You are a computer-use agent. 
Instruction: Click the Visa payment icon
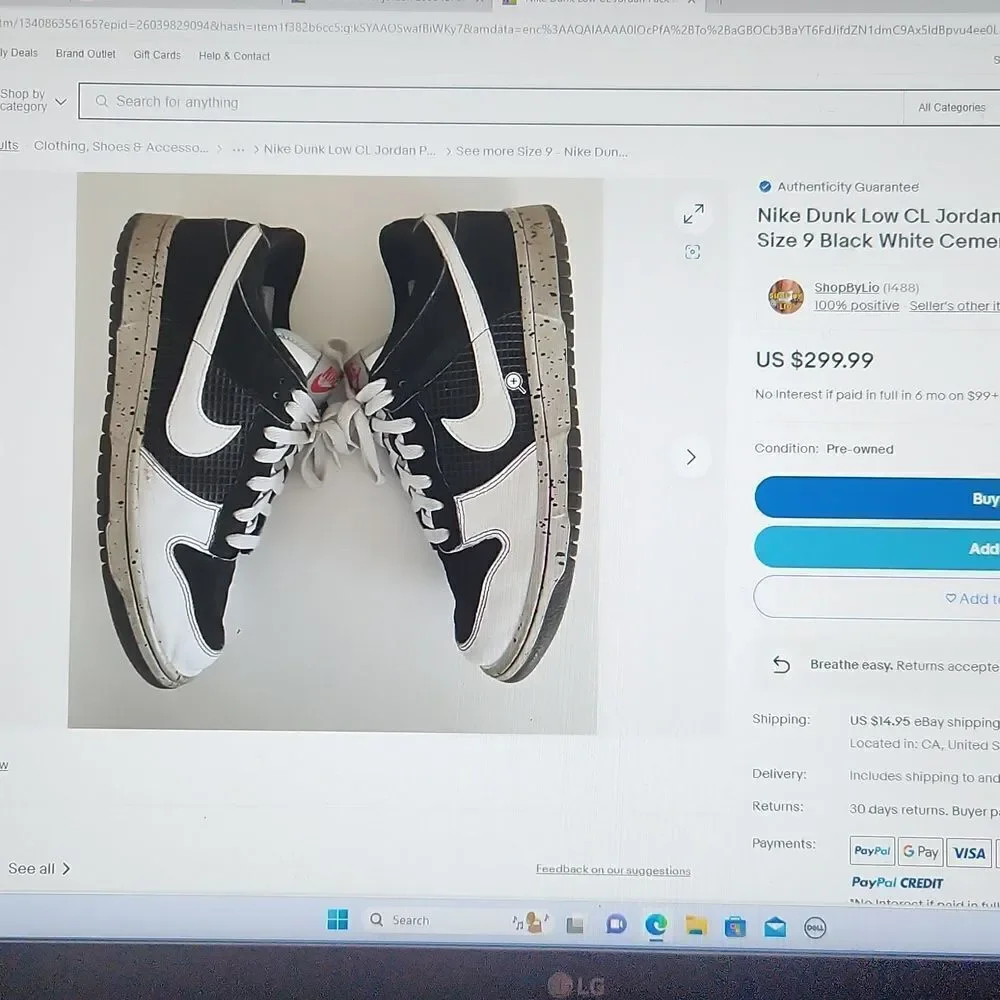pos(968,853)
